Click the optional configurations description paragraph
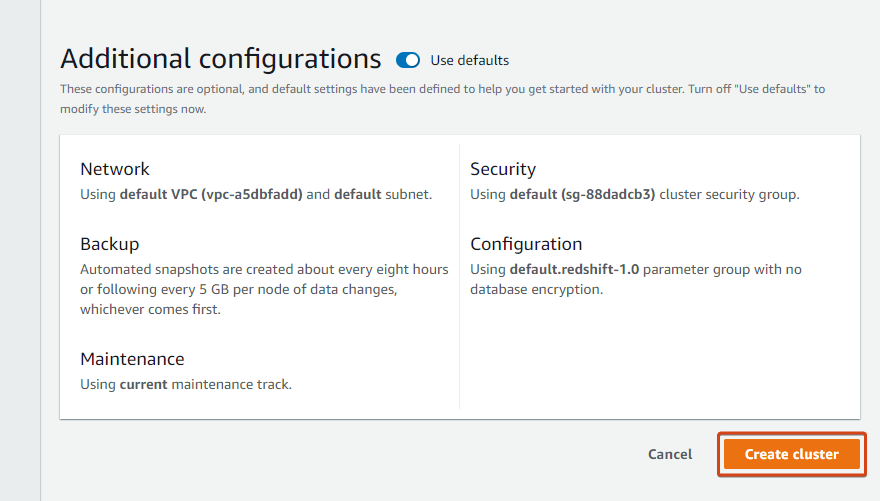The width and height of the screenshot is (880, 501). 442,99
